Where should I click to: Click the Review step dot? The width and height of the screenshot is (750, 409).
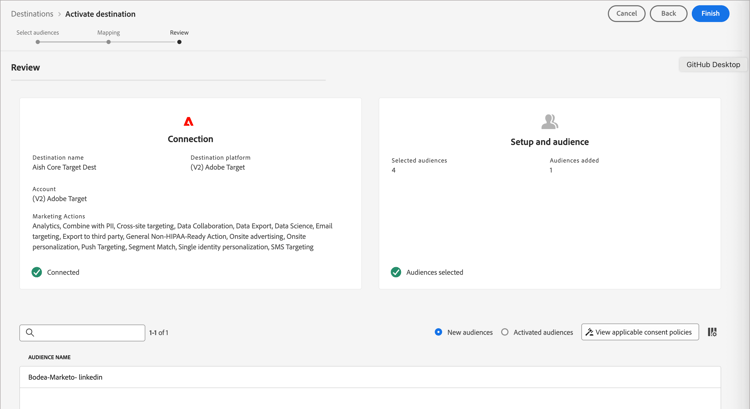click(179, 42)
